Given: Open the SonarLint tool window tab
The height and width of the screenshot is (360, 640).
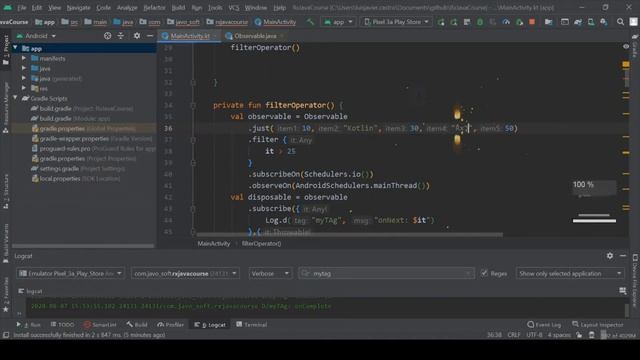Looking at the screenshot, I should [100, 324].
